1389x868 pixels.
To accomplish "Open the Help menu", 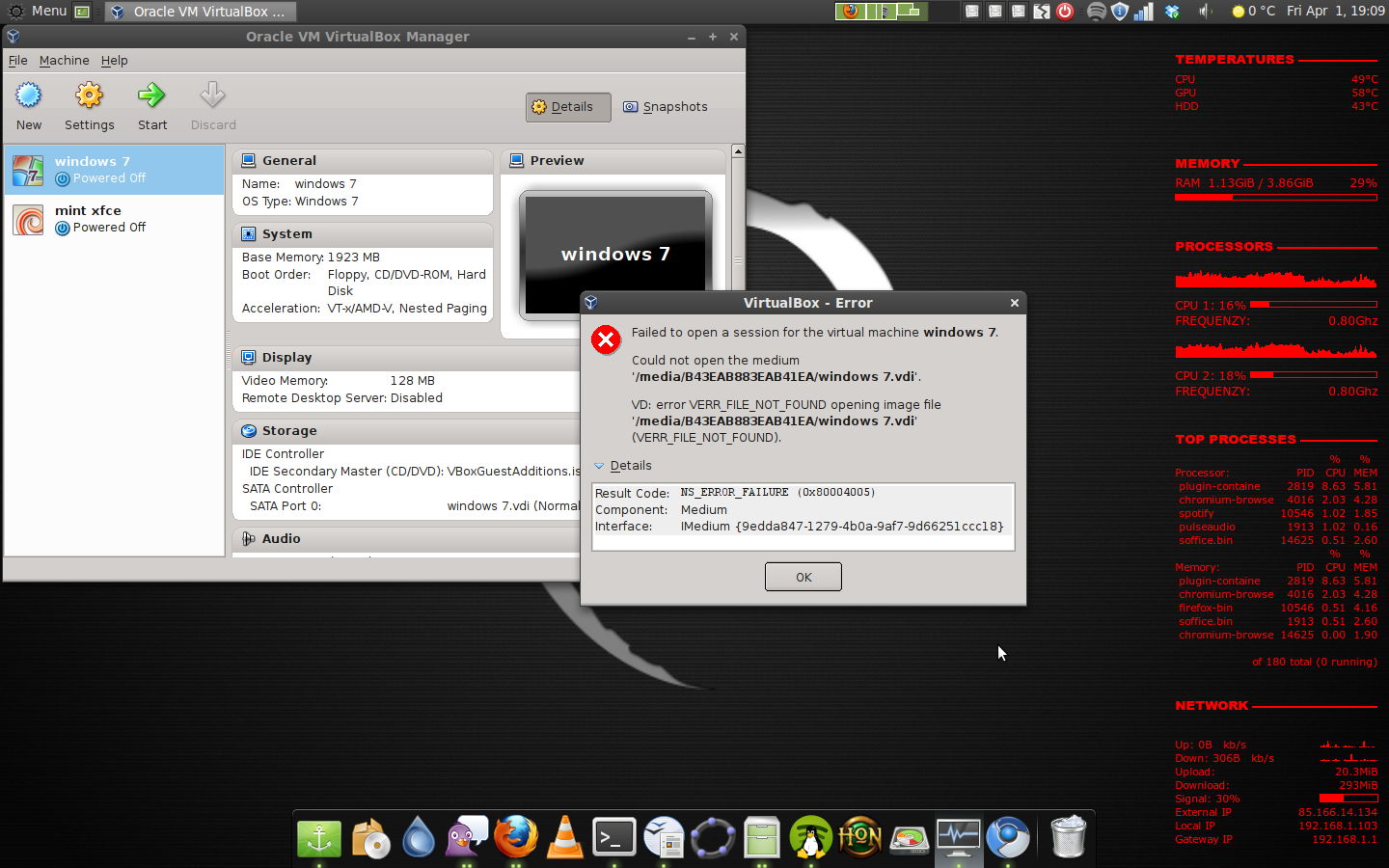I will point(114,60).
